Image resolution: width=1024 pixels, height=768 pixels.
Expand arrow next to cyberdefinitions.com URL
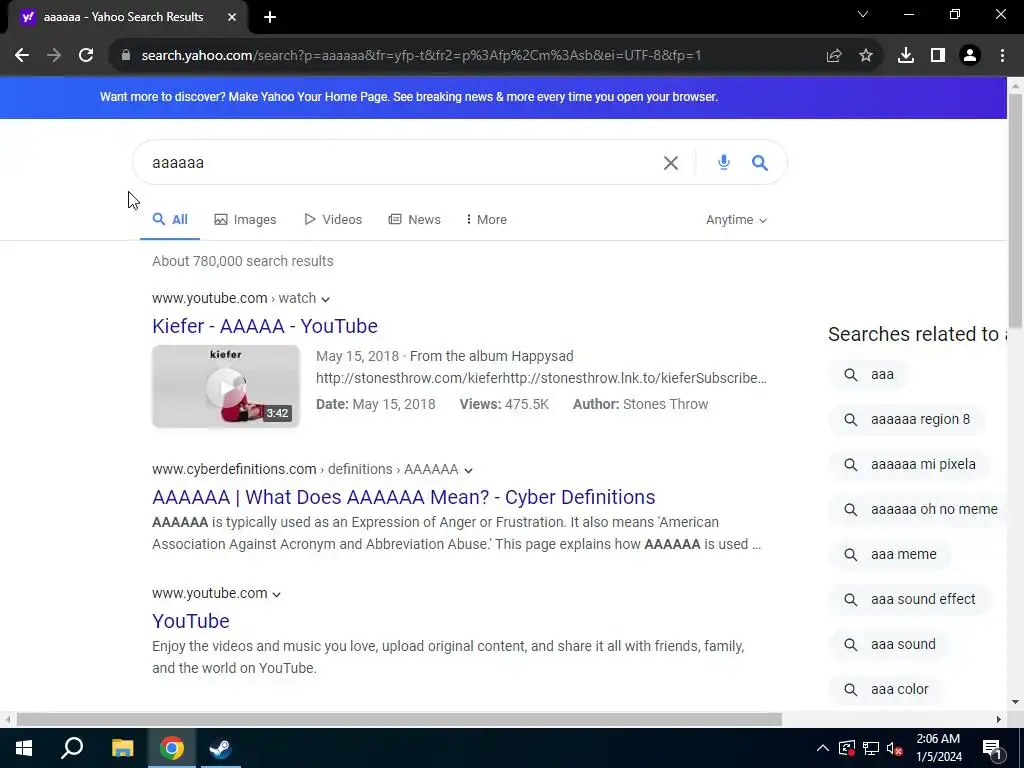468,470
